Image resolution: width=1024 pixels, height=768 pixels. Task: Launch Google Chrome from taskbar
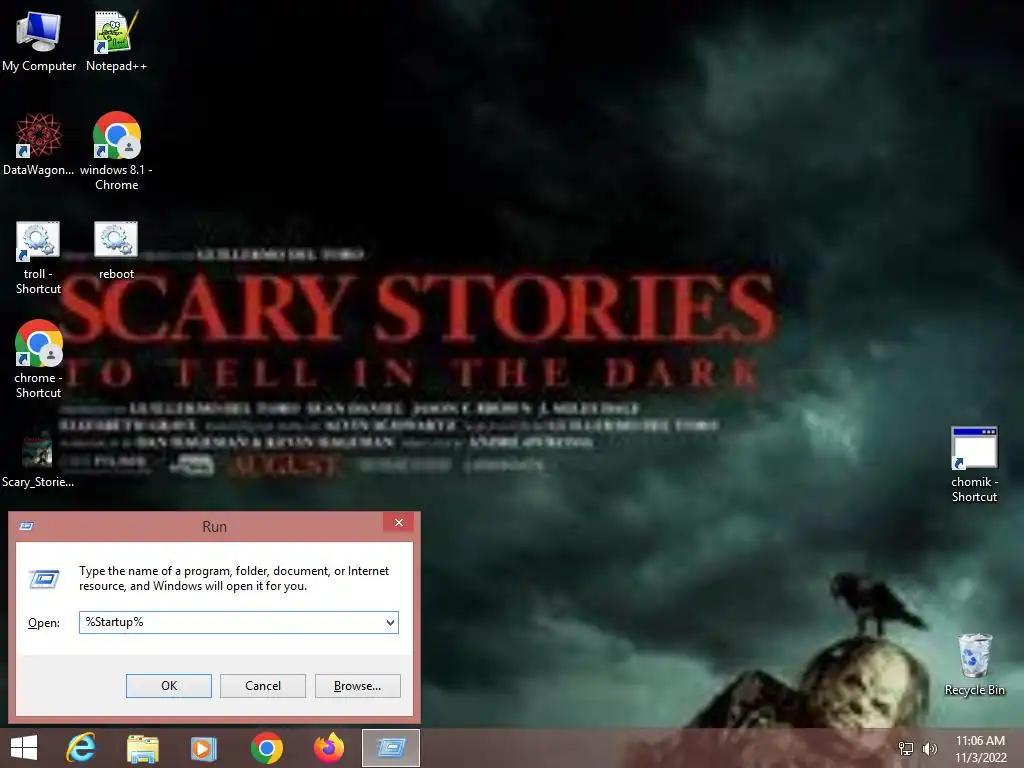pos(266,748)
